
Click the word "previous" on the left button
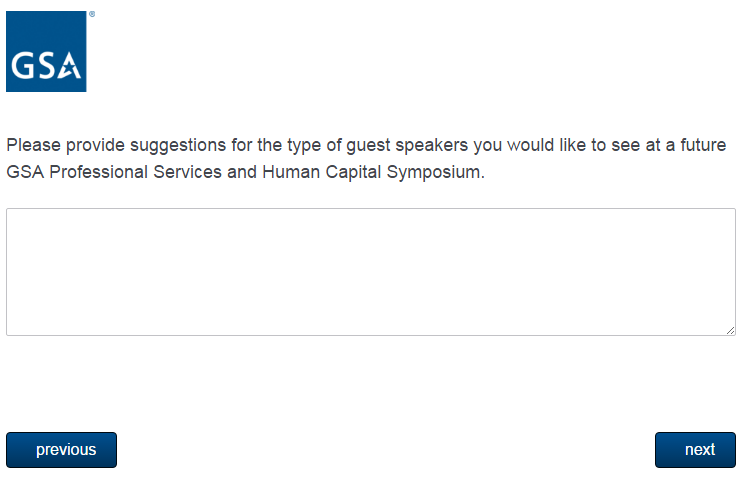[66, 450]
